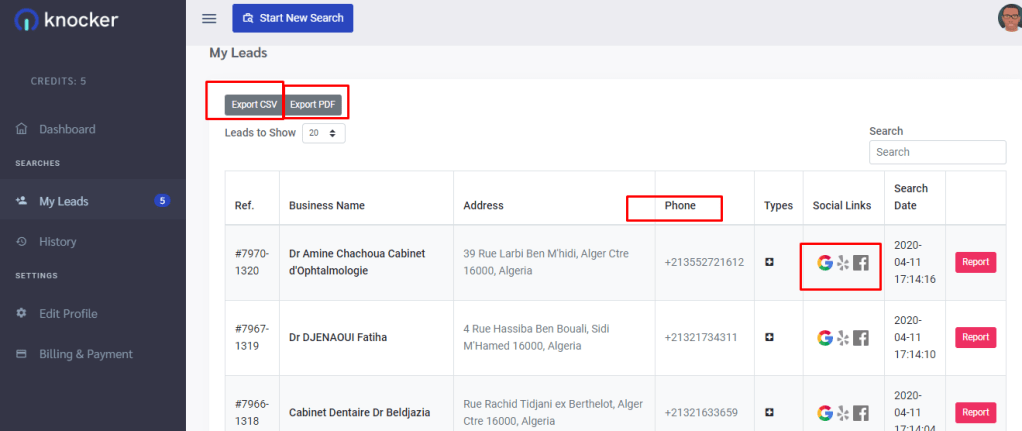Open Facebook icon for Dr Amine Chachoua

(861, 263)
